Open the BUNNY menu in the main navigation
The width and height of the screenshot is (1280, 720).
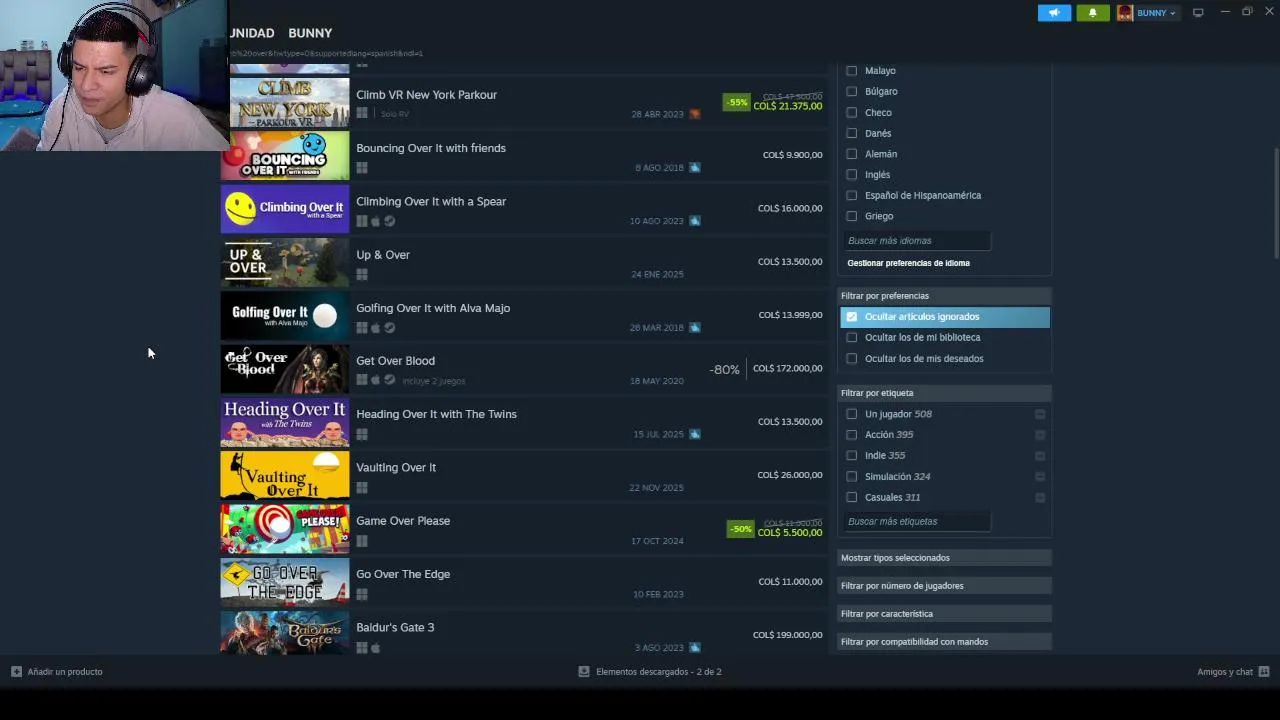[x=310, y=33]
